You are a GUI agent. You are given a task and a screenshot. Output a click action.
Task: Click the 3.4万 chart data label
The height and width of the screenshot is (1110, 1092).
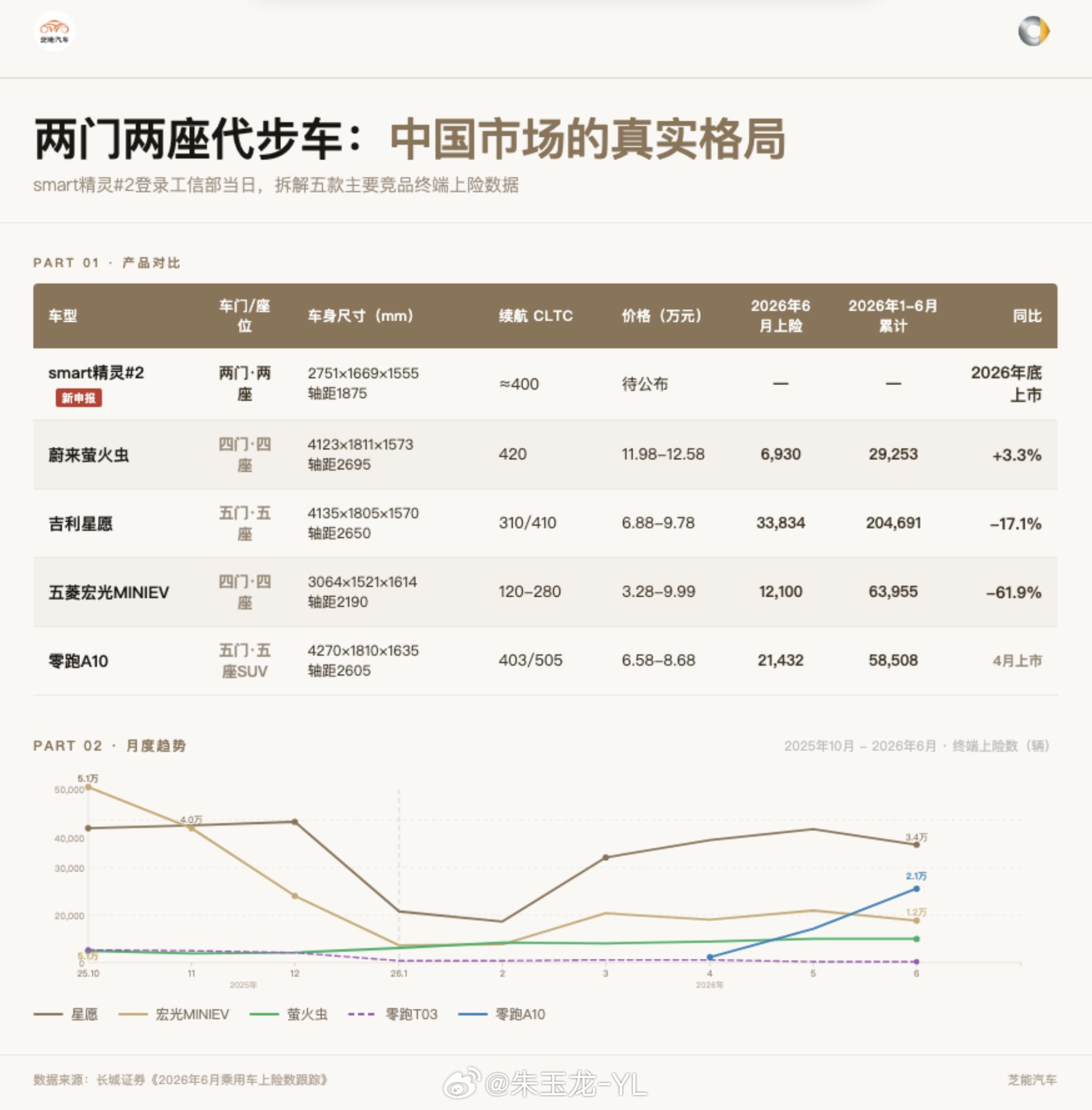(x=917, y=838)
